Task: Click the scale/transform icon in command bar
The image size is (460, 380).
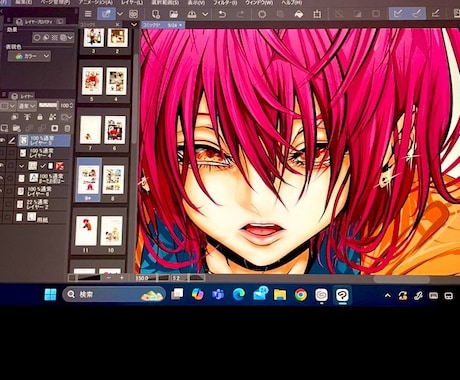Action: pyautogui.click(x=317, y=14)
